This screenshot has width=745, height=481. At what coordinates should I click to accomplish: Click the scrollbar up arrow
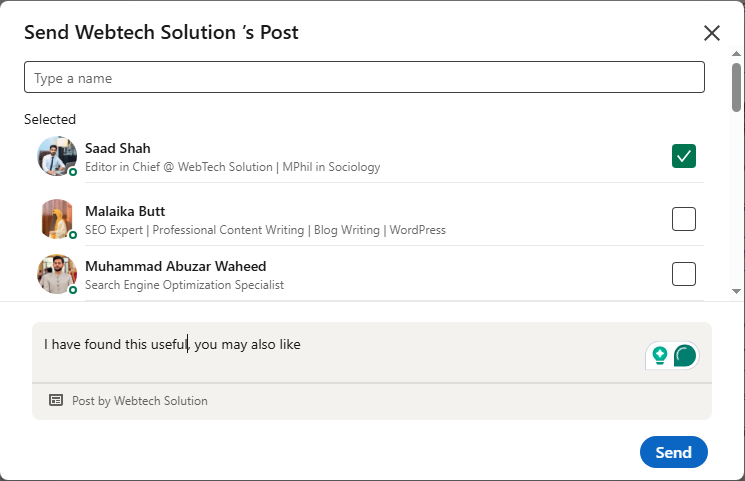click(736, 54)
